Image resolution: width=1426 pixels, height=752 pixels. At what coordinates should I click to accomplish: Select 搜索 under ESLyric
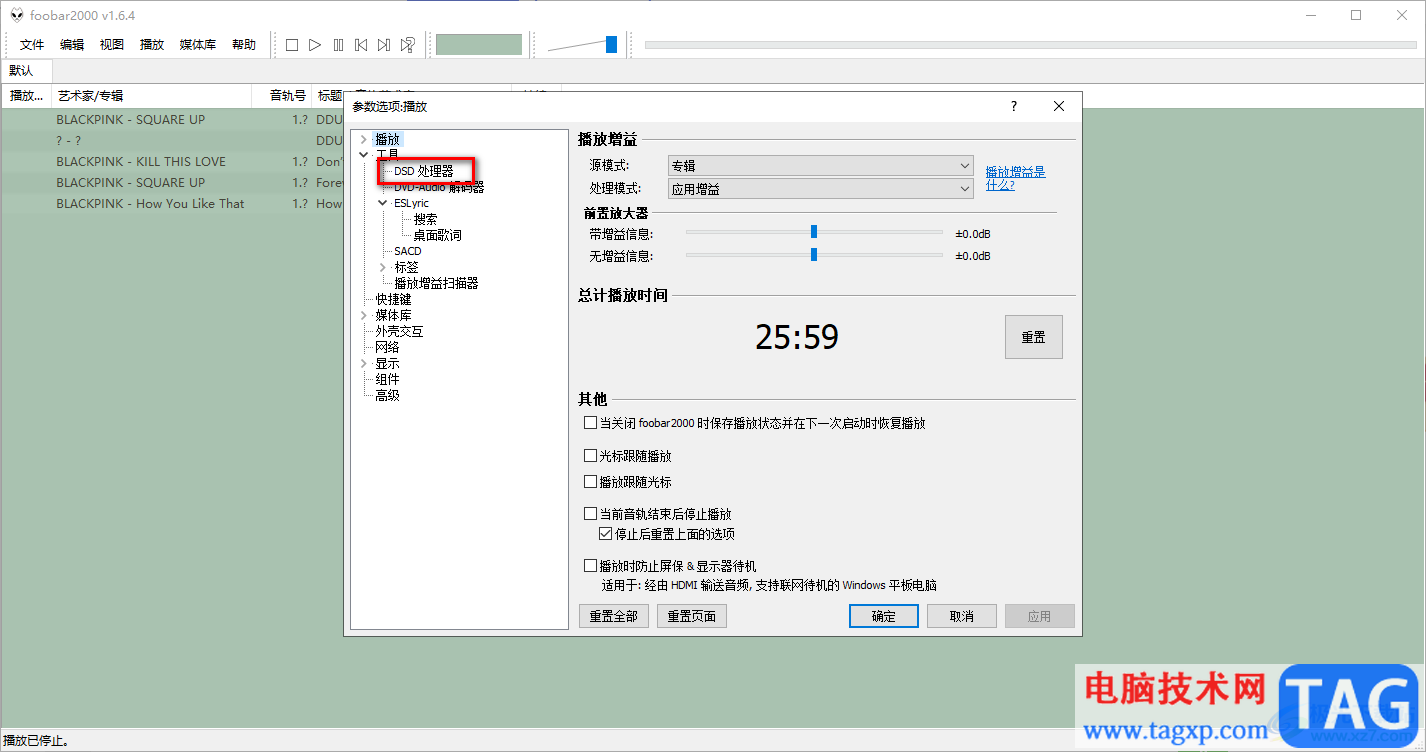(x=425, y=219)
